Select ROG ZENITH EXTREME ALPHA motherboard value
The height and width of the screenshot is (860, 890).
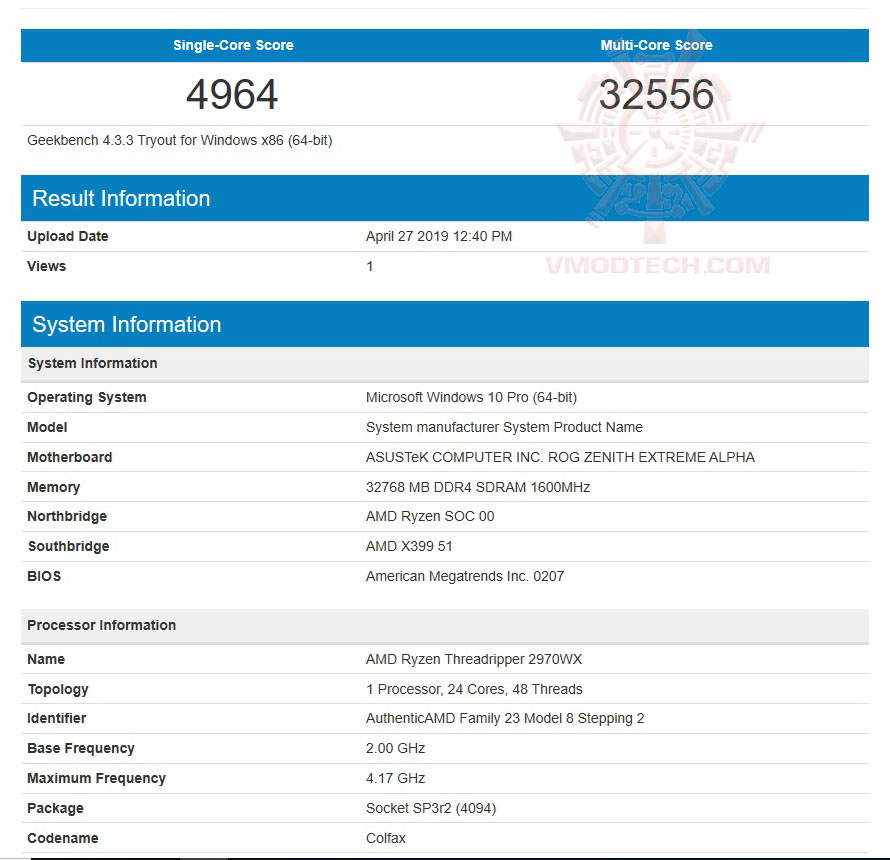560,458
